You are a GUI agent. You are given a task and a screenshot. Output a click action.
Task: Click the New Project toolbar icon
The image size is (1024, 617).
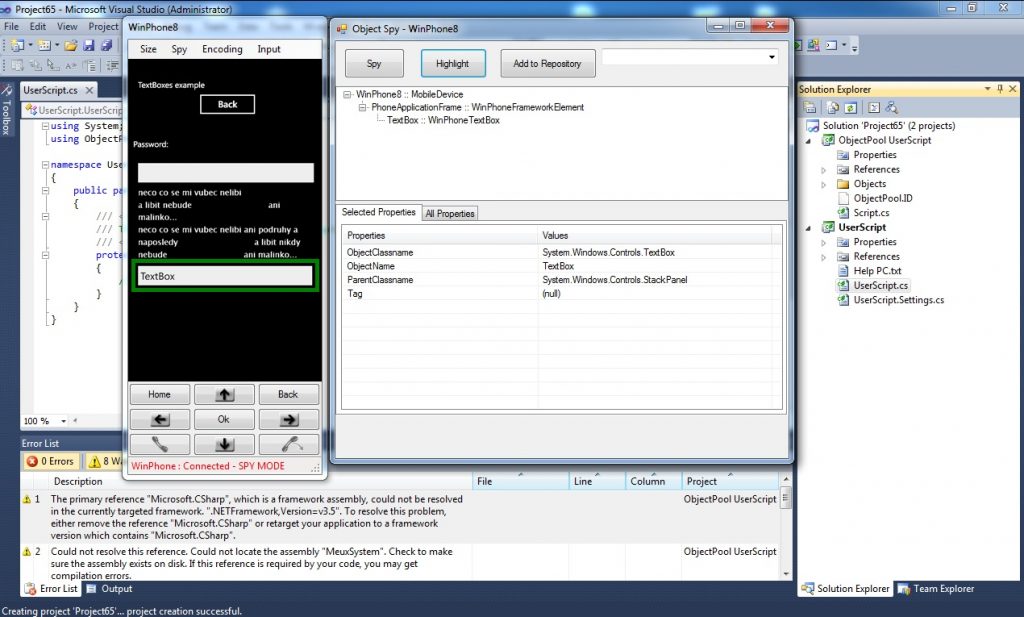click(x=17, y=45)
